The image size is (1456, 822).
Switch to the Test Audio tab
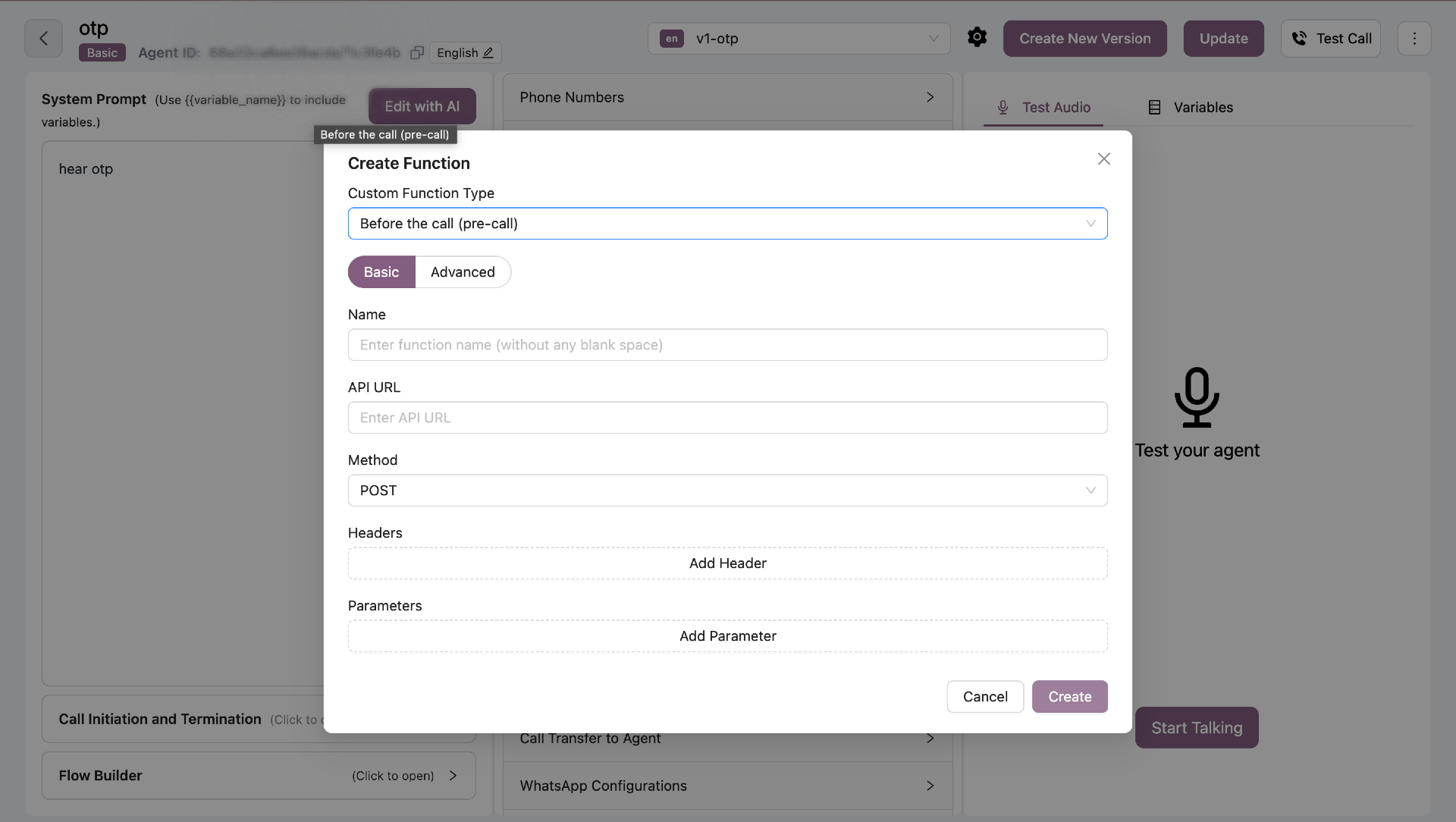tap(1043, 108)
